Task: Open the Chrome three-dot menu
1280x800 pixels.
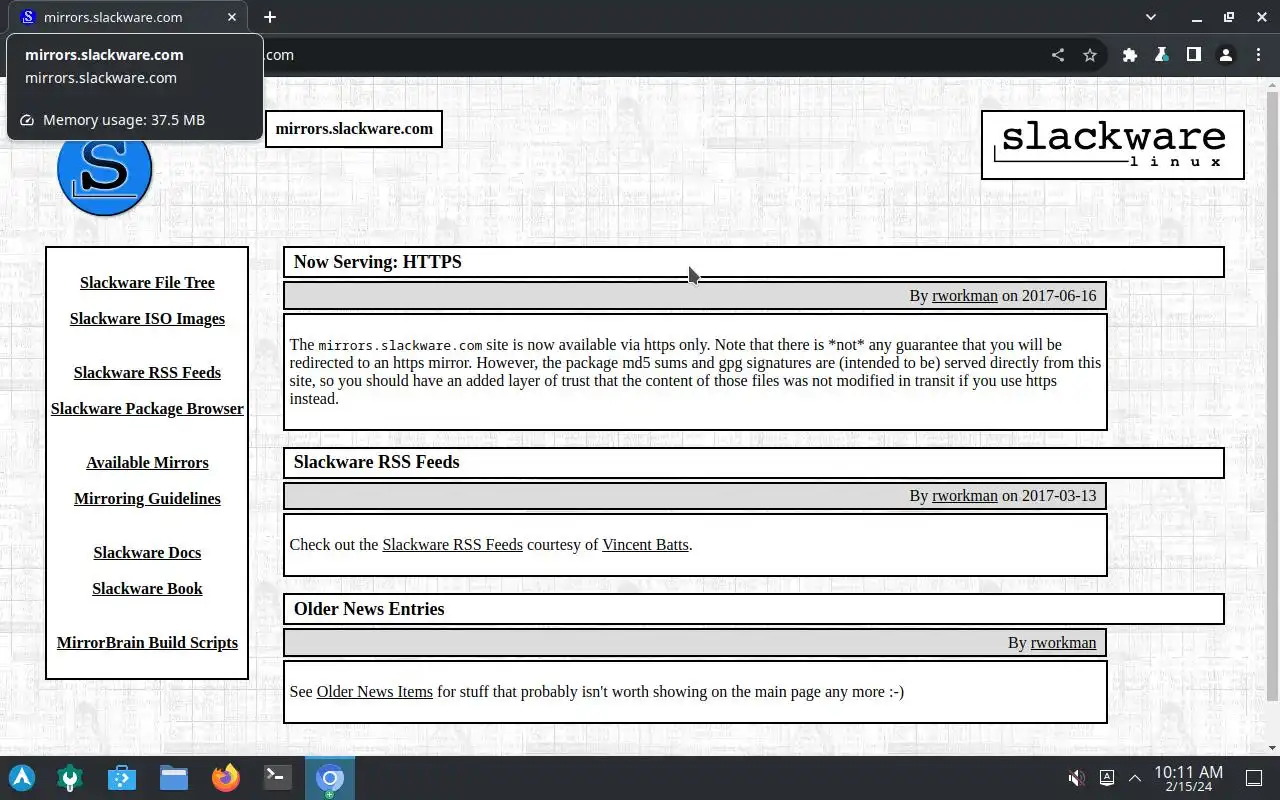Action: click(1257, 55)
